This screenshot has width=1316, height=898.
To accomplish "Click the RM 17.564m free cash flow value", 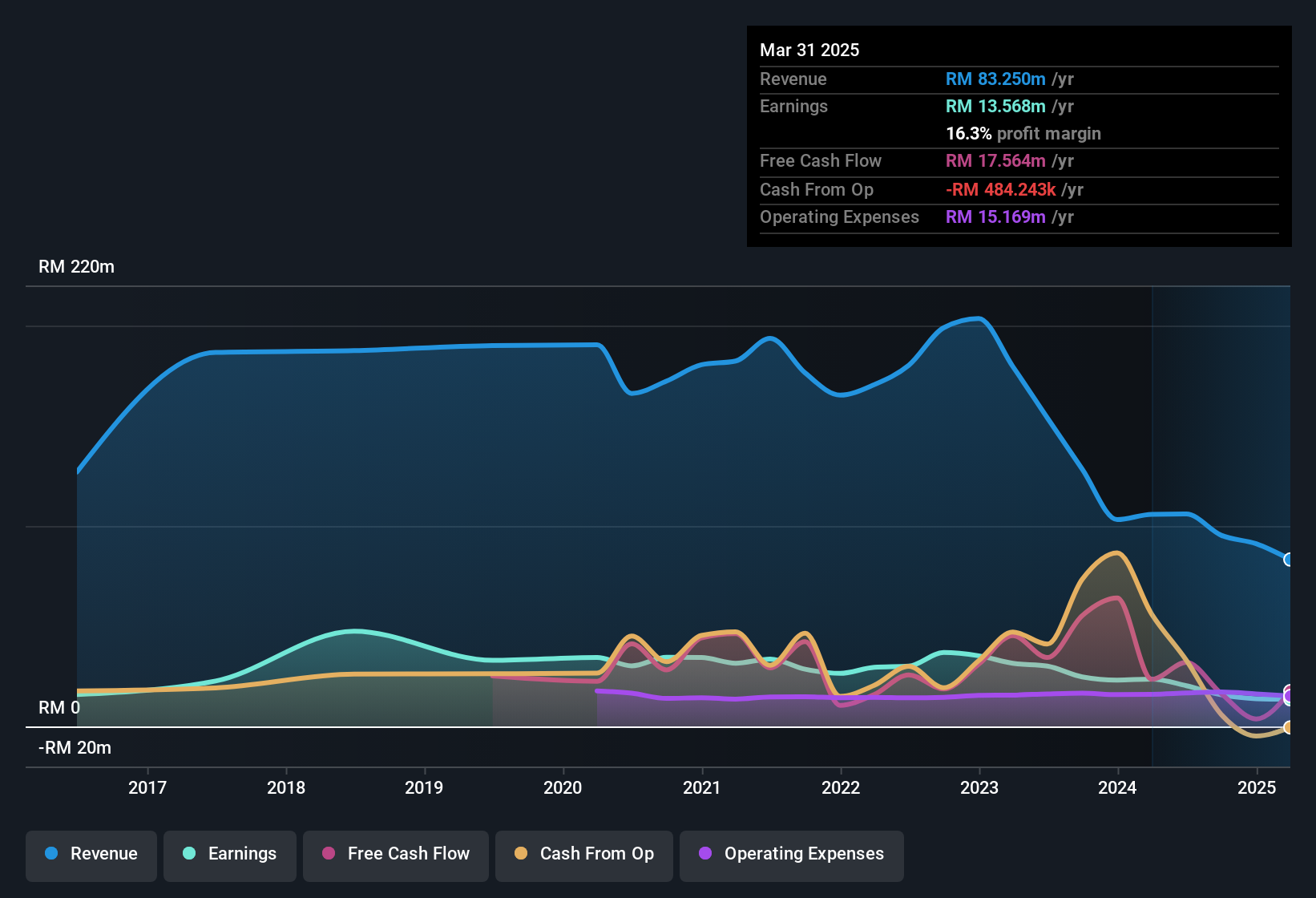I will click(x=995, y=160).
